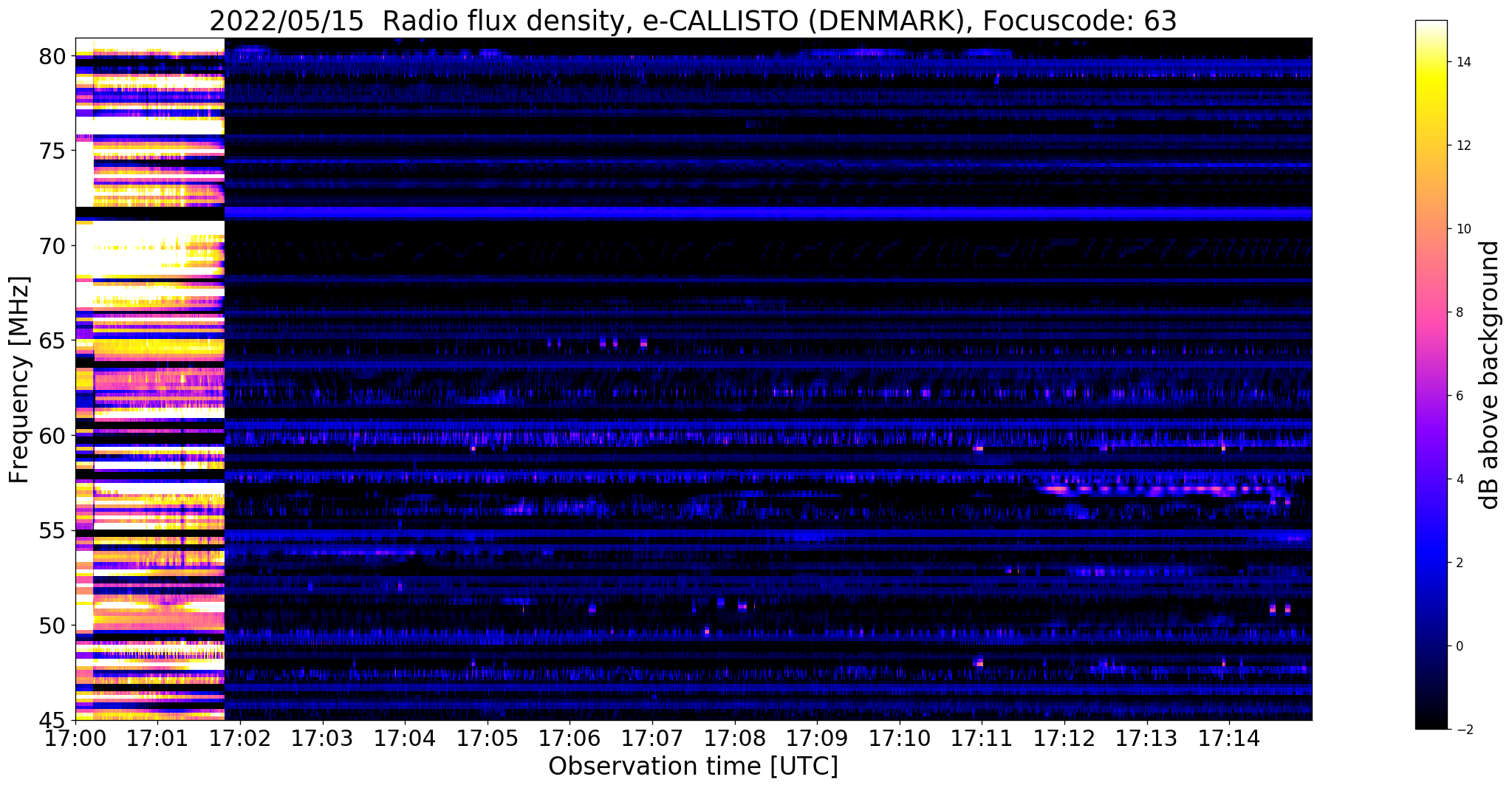Click the 17:02 time tick label
1512x788 pixels.
pyautogui.click(x=241, y=739)
